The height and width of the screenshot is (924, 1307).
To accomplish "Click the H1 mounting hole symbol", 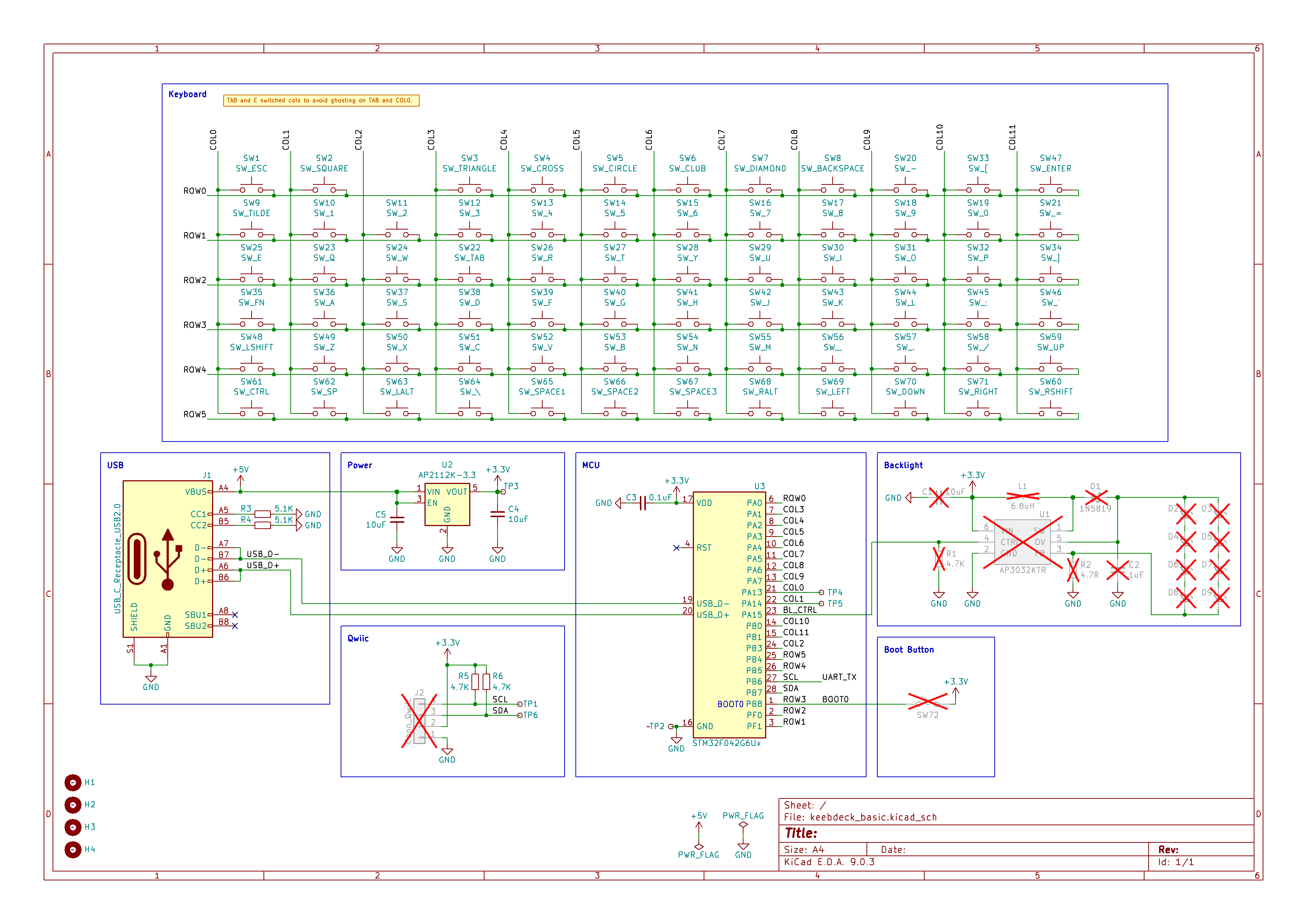I will pyautogui.click(x=73, y=782).
